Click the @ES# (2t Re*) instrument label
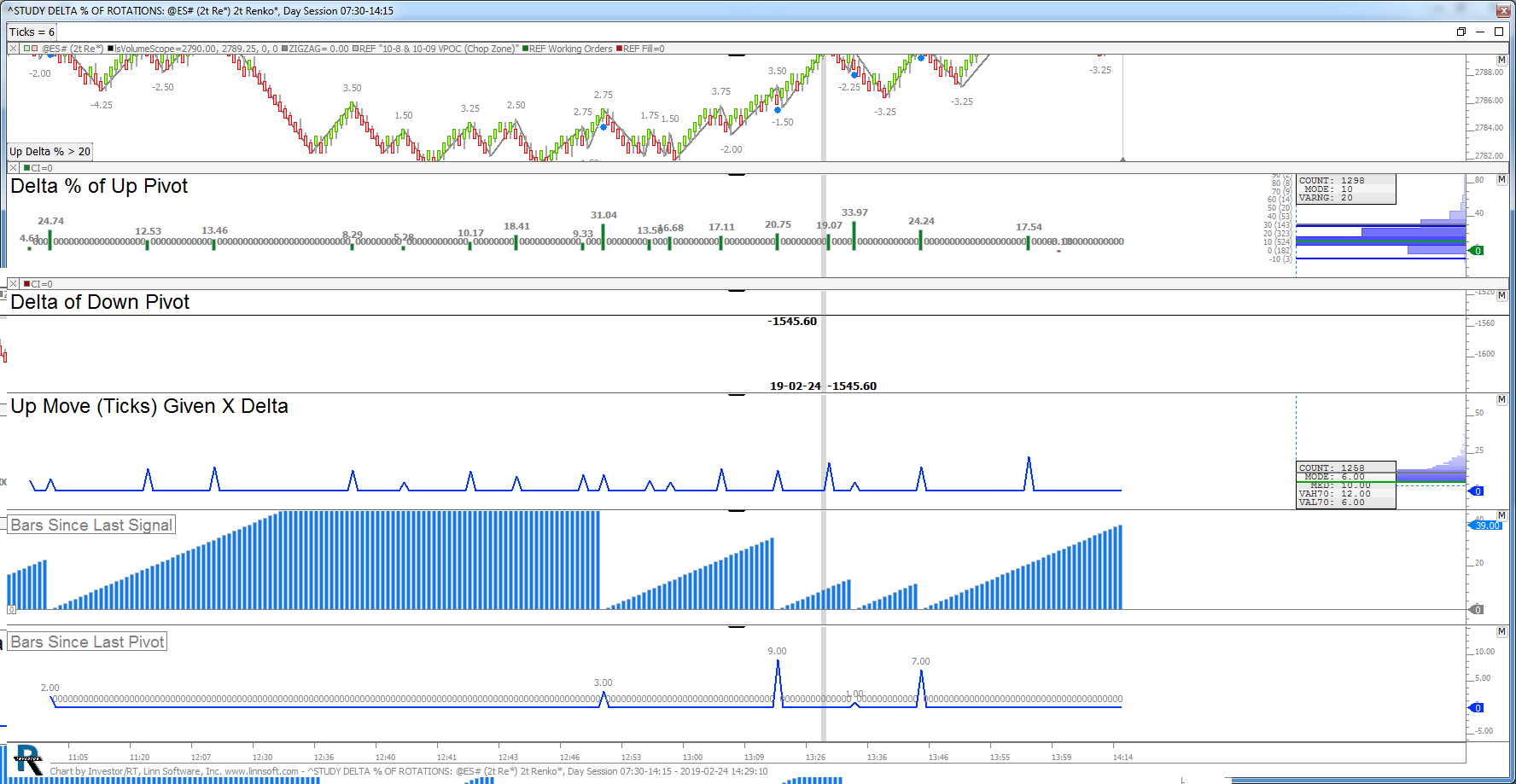1516x784 pixels. 73,49
